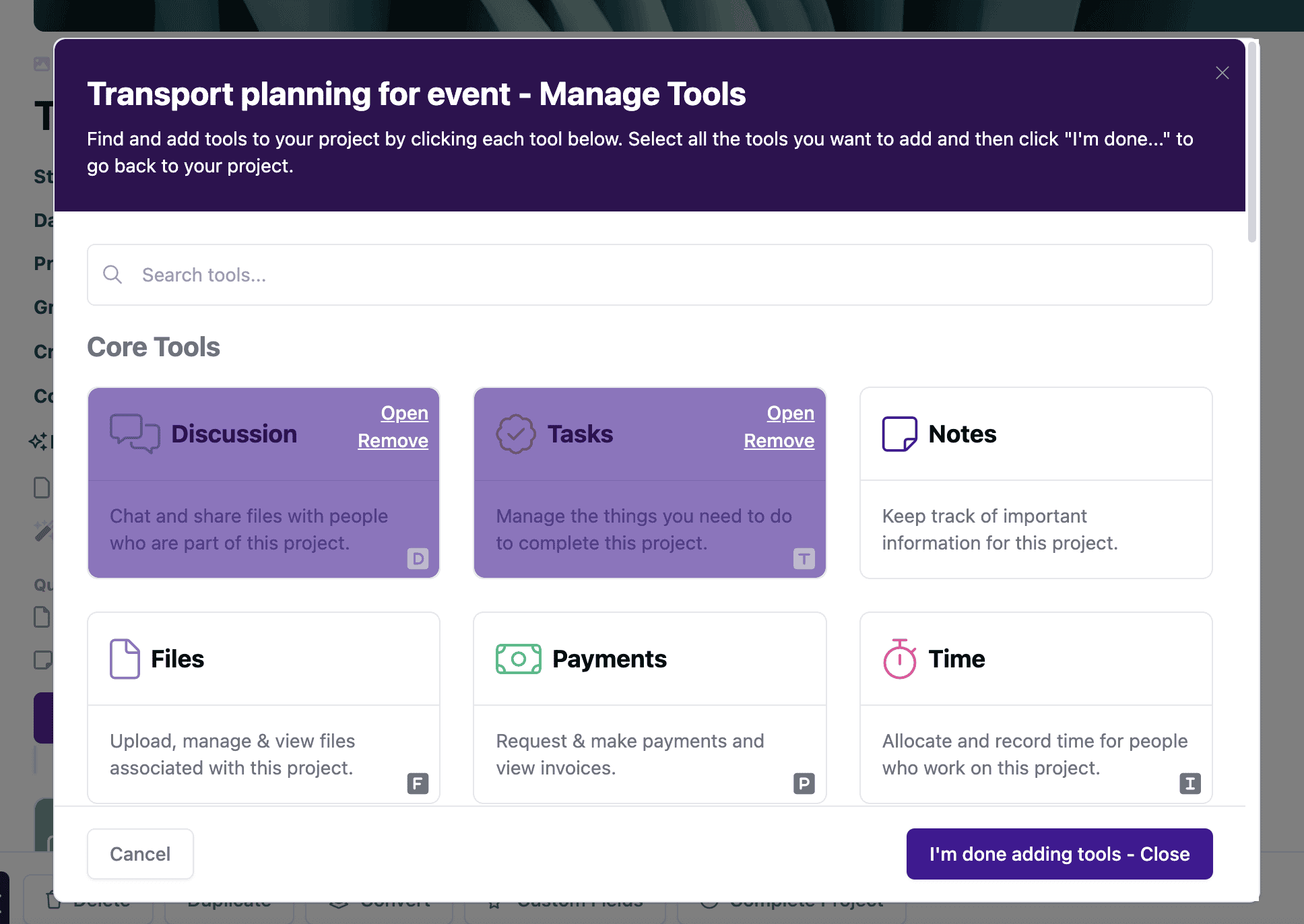Click the T shortcut badge on Tasks
The image size is (1304, 924).
[804, 558]
